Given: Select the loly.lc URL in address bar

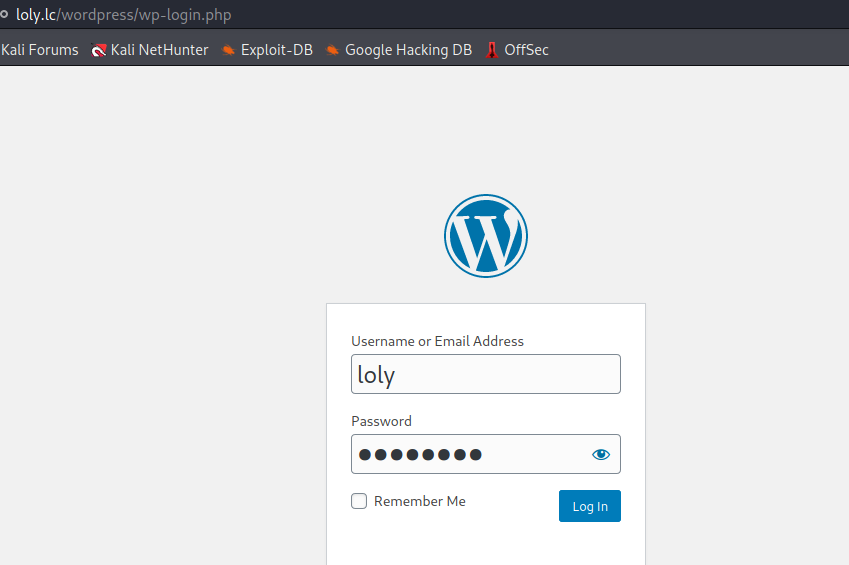Looking at the screenshot, I should coord(123,15).
